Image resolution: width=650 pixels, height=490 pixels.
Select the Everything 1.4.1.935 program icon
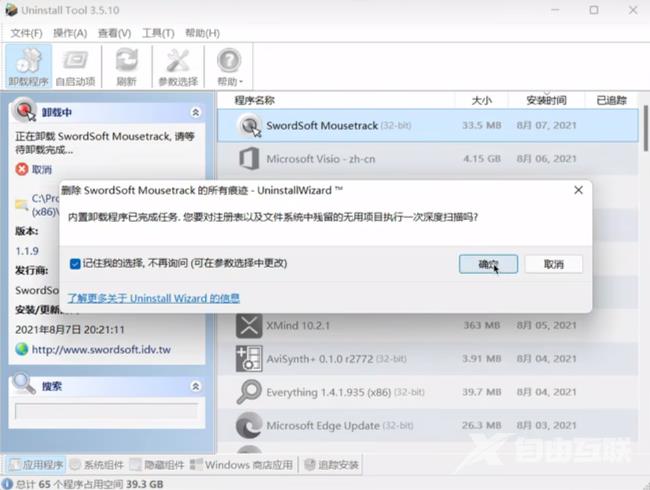coord(249,393)
